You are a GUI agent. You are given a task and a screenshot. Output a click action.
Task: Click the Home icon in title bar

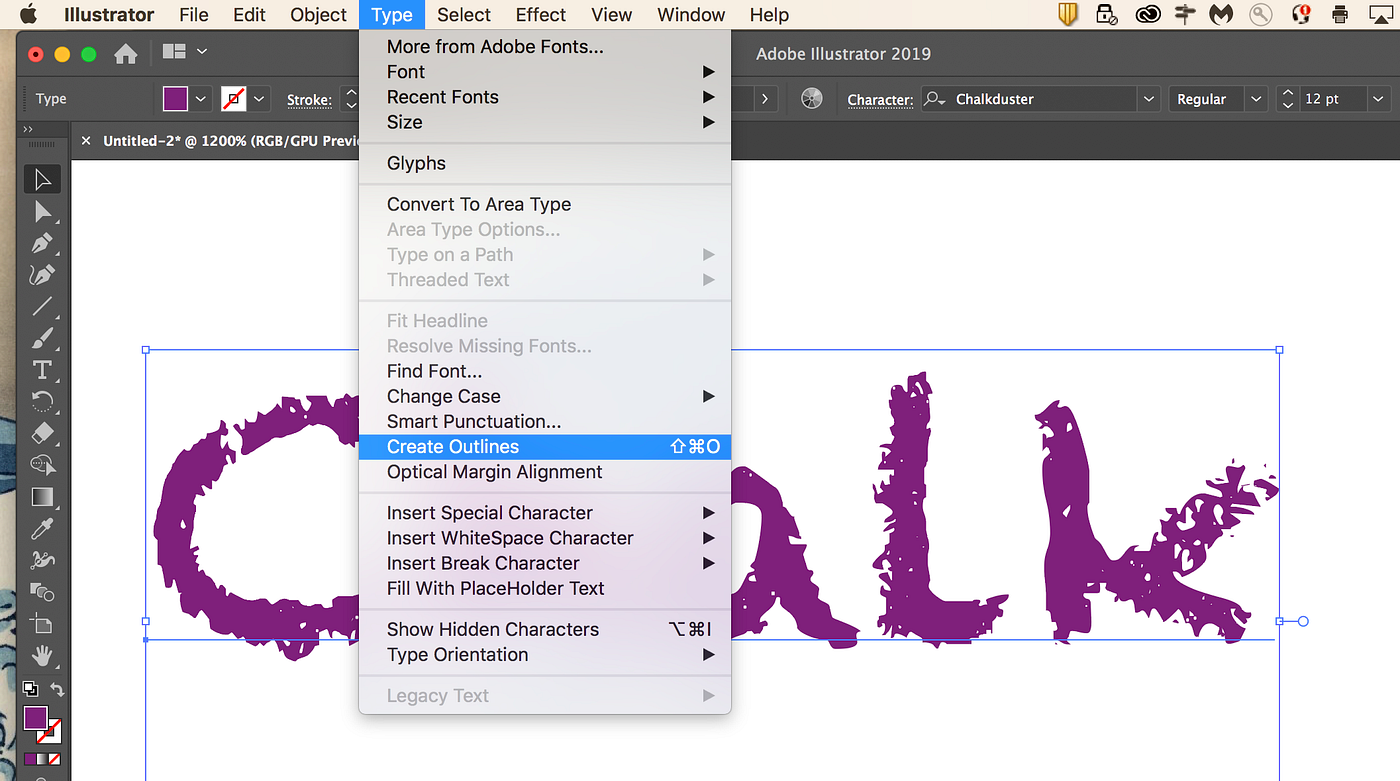125,54
